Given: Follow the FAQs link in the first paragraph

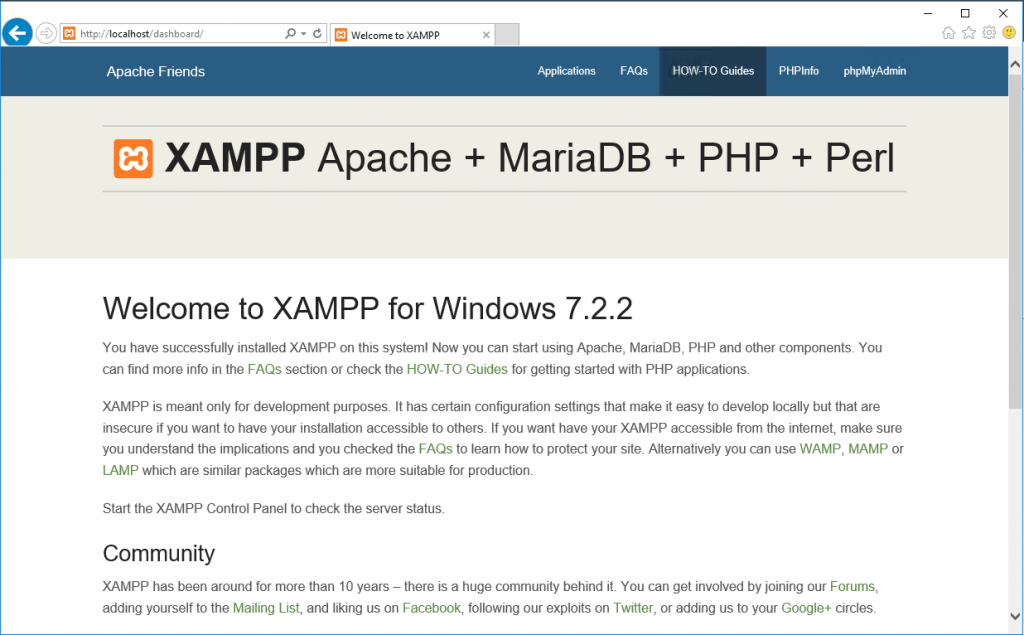Looking at the screenshot, I should [x=264, y=369].
